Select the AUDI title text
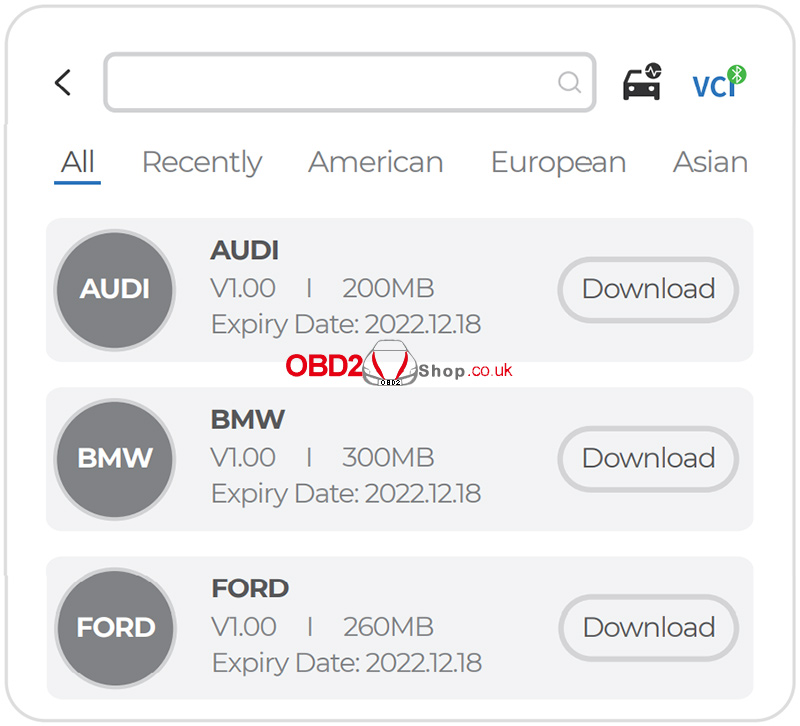Image resolution: width=800 pixels, height=726 pixels. pyautogui.click(x=245, y=250)
